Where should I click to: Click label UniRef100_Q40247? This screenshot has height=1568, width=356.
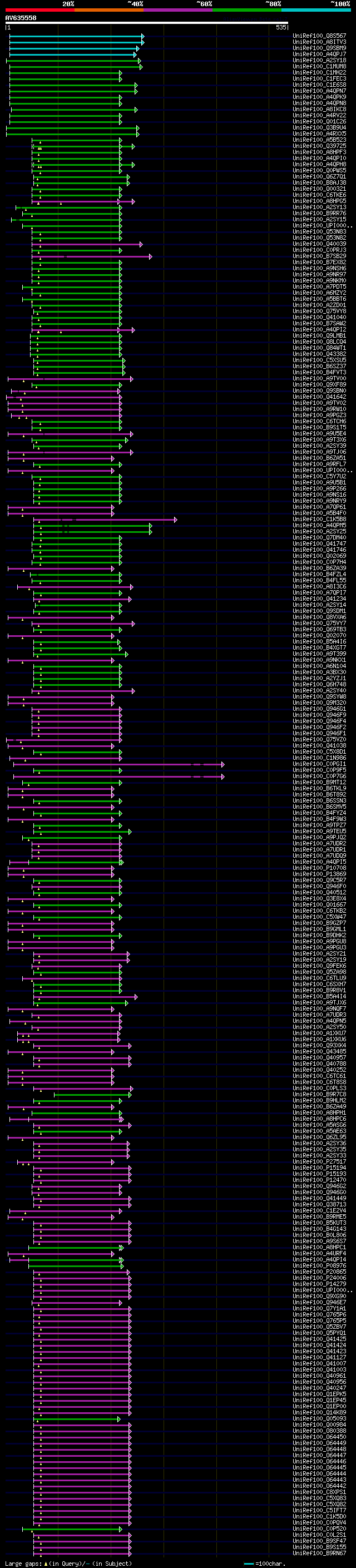319,1388
